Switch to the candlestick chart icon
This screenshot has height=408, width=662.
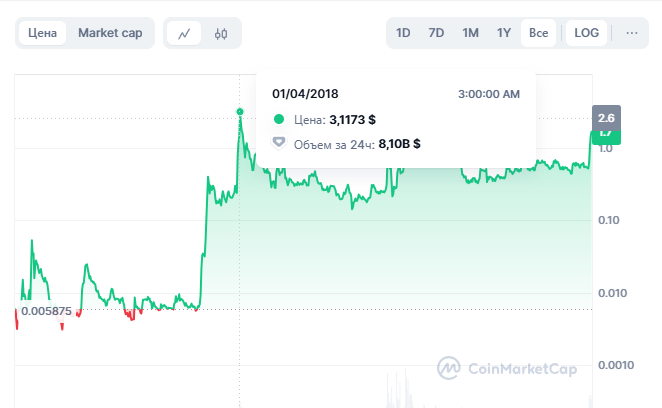pyautogui.click(x=221, y=33)
